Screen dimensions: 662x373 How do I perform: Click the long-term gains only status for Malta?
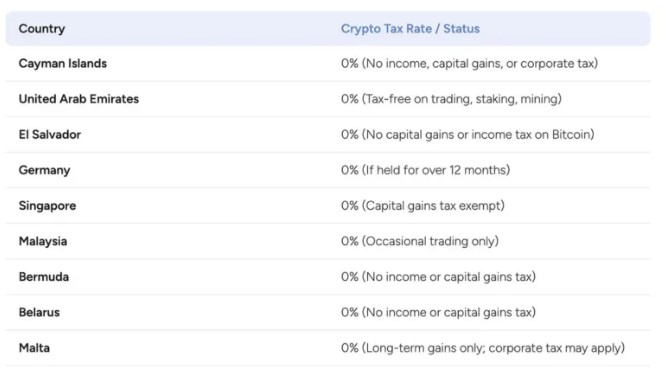tap(483, 348)
